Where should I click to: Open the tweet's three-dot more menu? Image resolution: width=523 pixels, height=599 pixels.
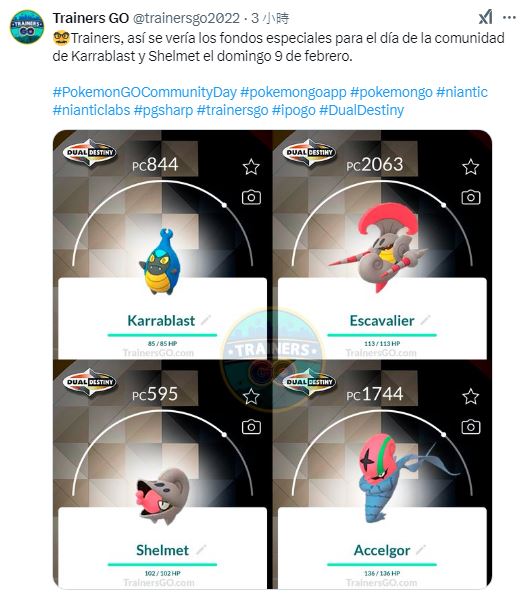coord(509,18)
